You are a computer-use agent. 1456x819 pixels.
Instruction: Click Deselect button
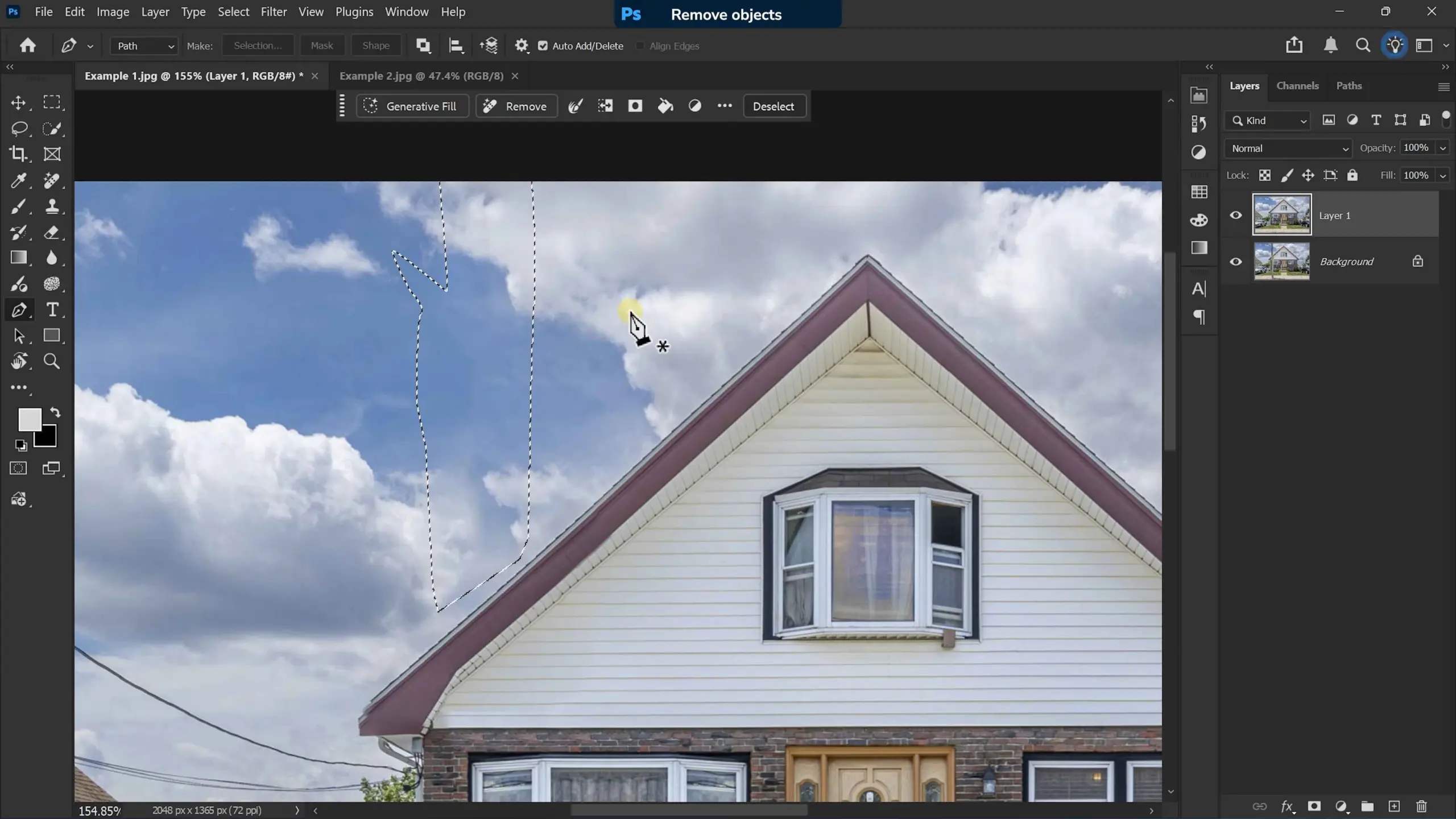pos(774,106)
